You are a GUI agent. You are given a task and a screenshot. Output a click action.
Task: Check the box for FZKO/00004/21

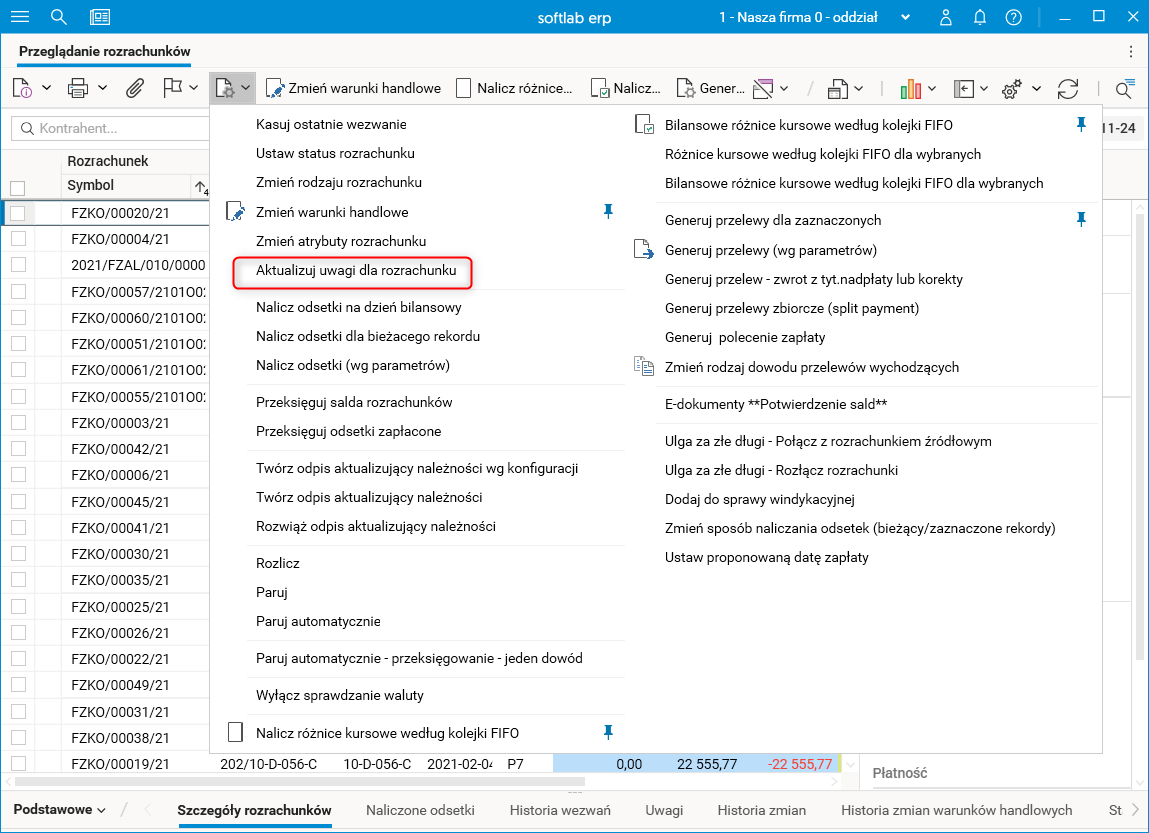click(x=18, y=238)
